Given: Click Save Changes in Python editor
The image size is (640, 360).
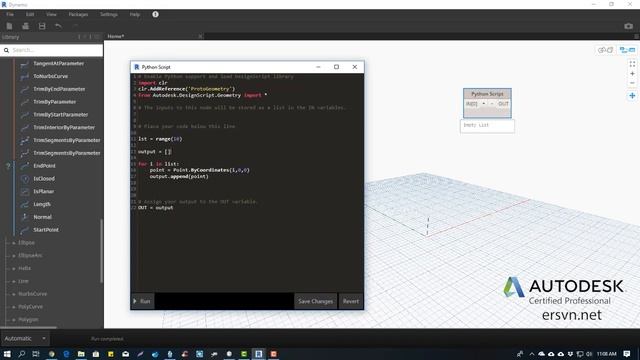Looking at the screenshot, I should 316,301.
